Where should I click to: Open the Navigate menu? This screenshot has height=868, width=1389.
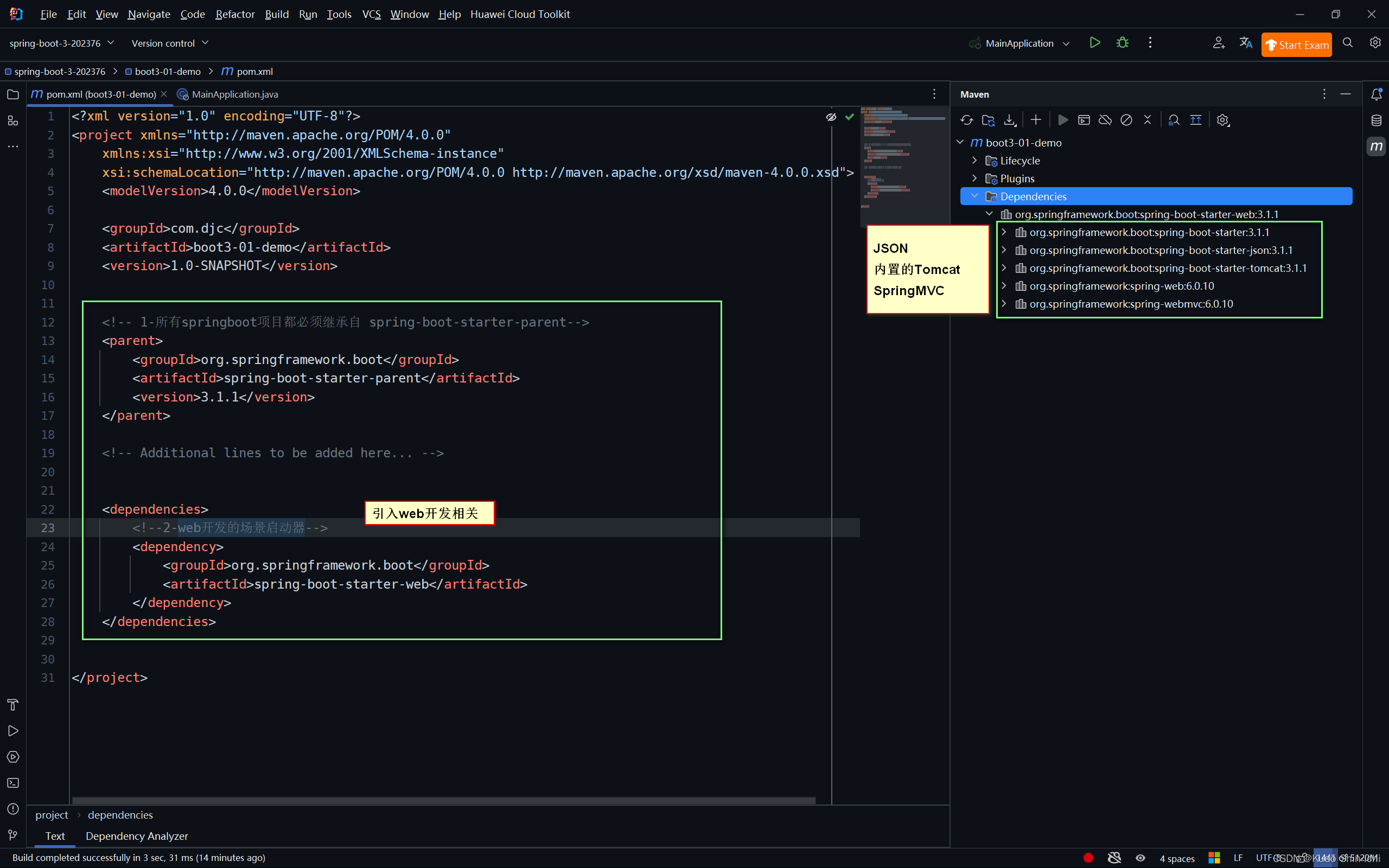click(x=149, y=14)
